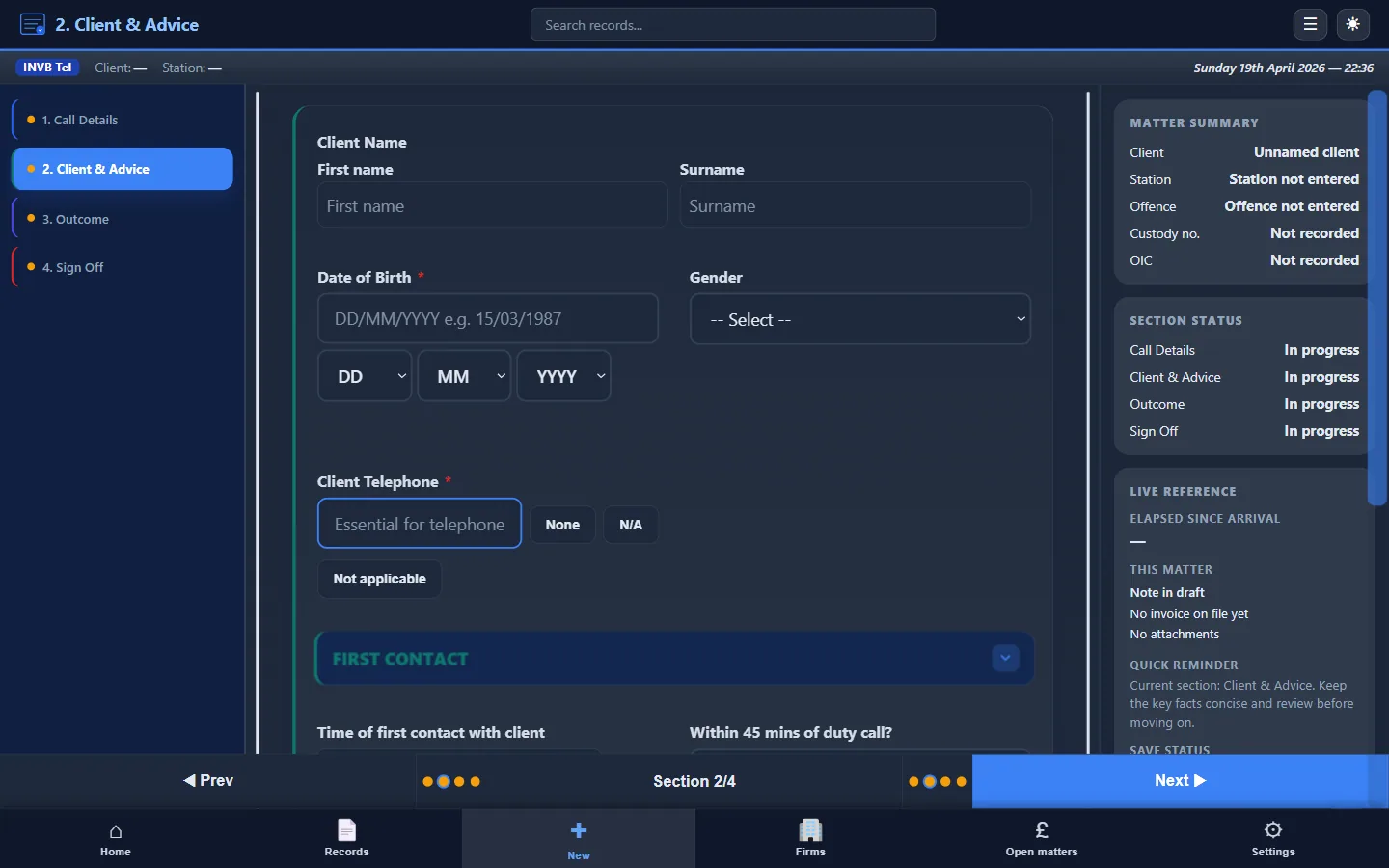This screenshot has height=868, width=1389.
Task: Click the app logo icon beside the title
Action: [33, 24]
